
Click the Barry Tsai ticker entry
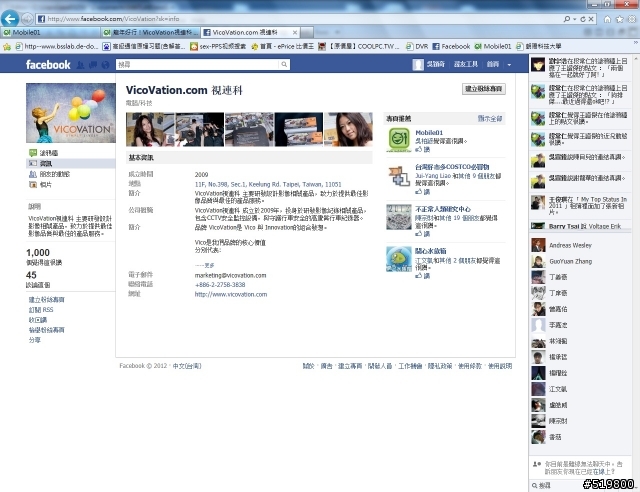(x=580, y=226)
